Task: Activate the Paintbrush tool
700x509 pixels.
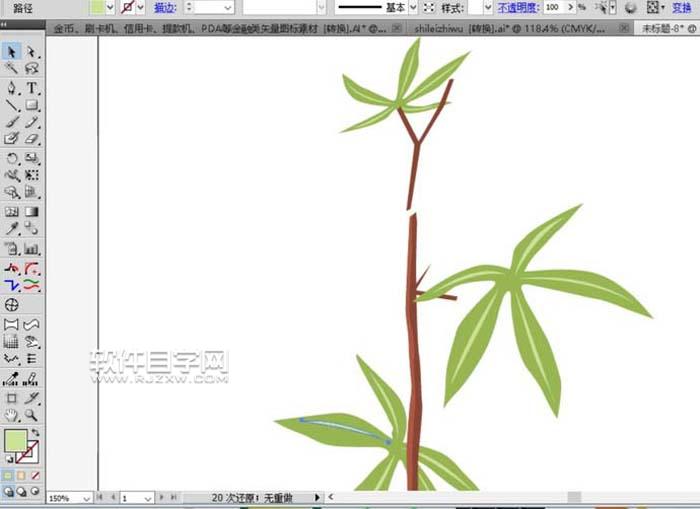Action: coord(12,122)
